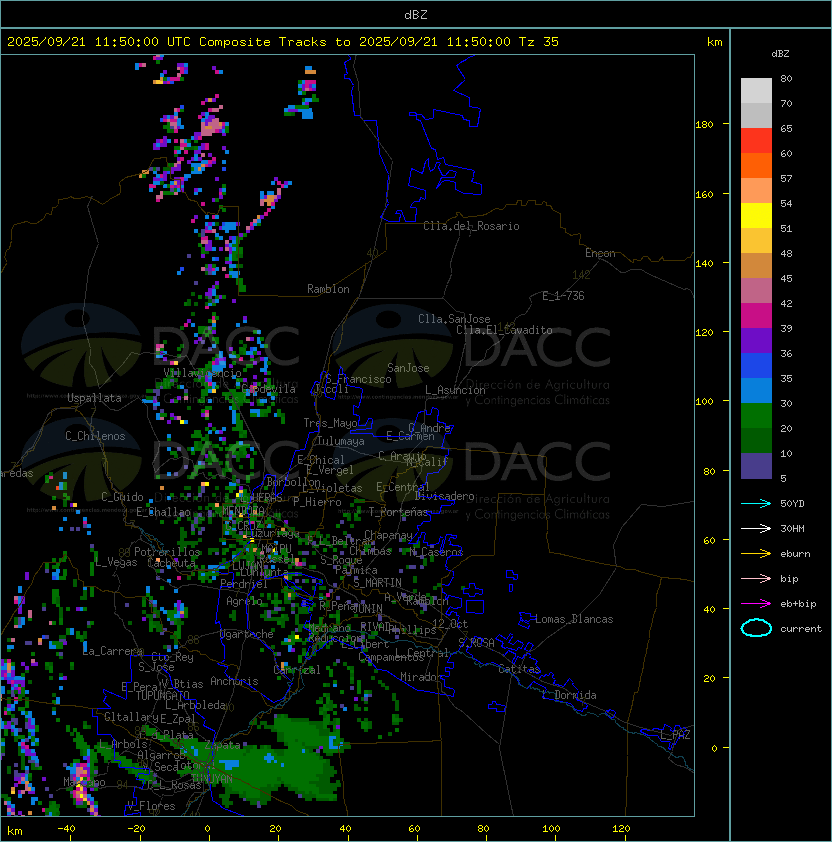This screenshot has height=842, width=832.
Task: Click the magenta eb+bip arrow legend icon
Action: point(756,604)
